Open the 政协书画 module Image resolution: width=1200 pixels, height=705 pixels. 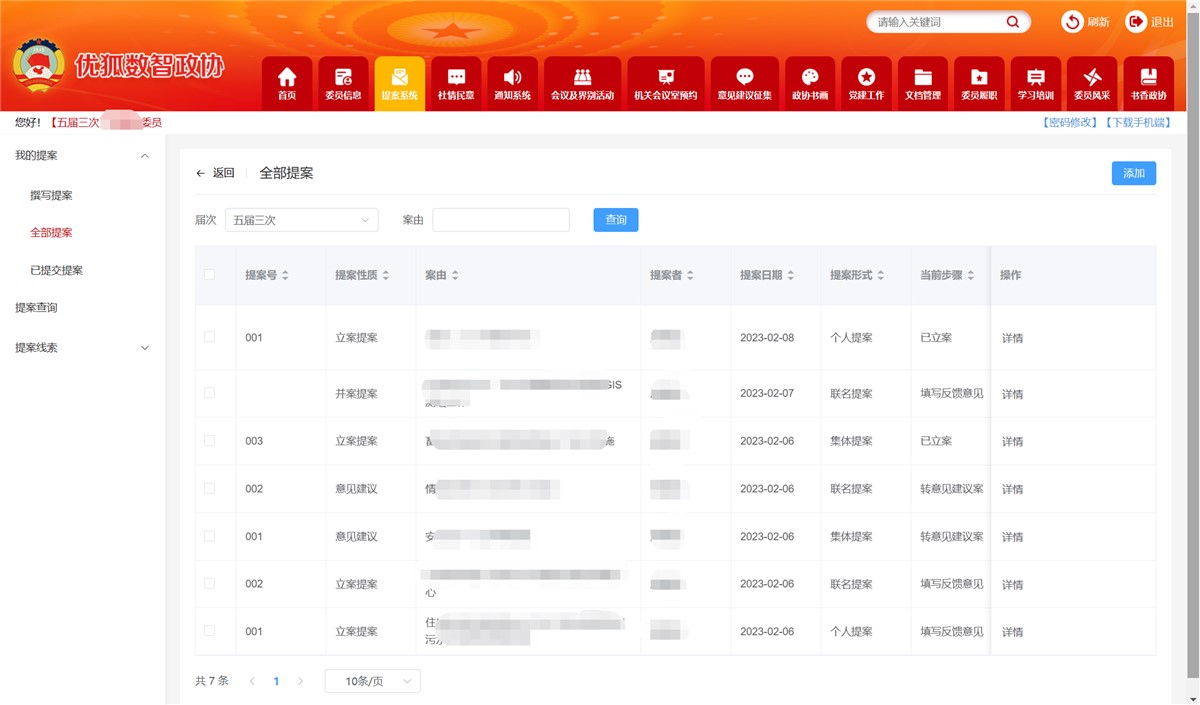tap(809, 82)
